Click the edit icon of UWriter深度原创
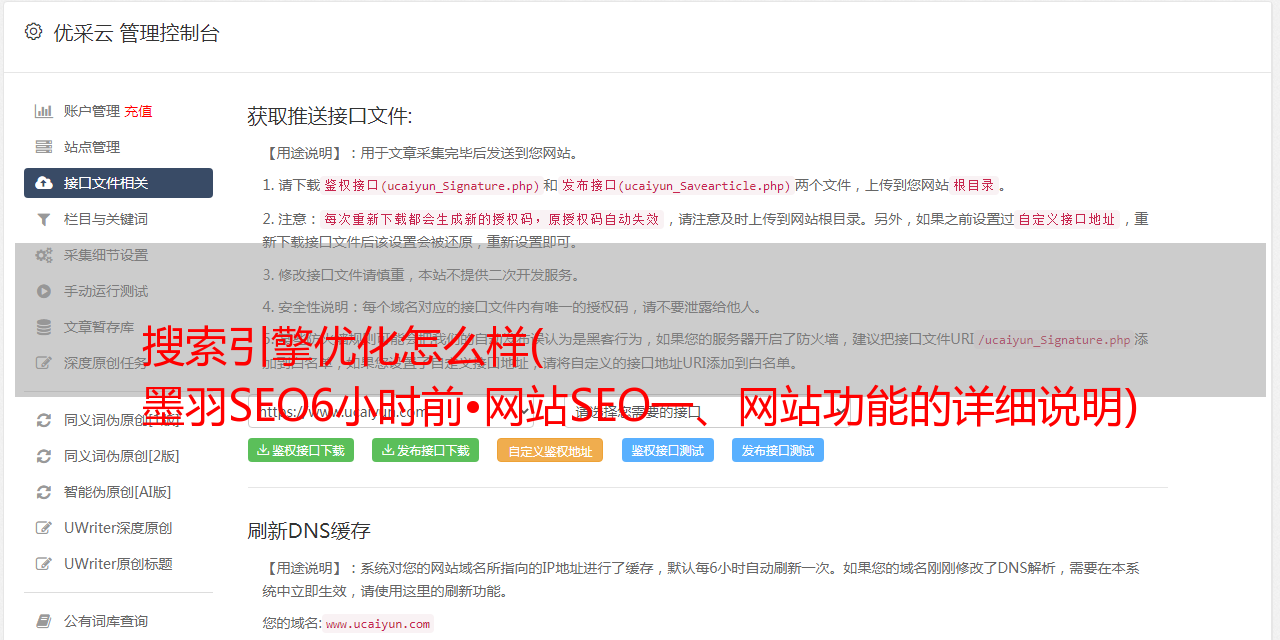 [44, 528]
